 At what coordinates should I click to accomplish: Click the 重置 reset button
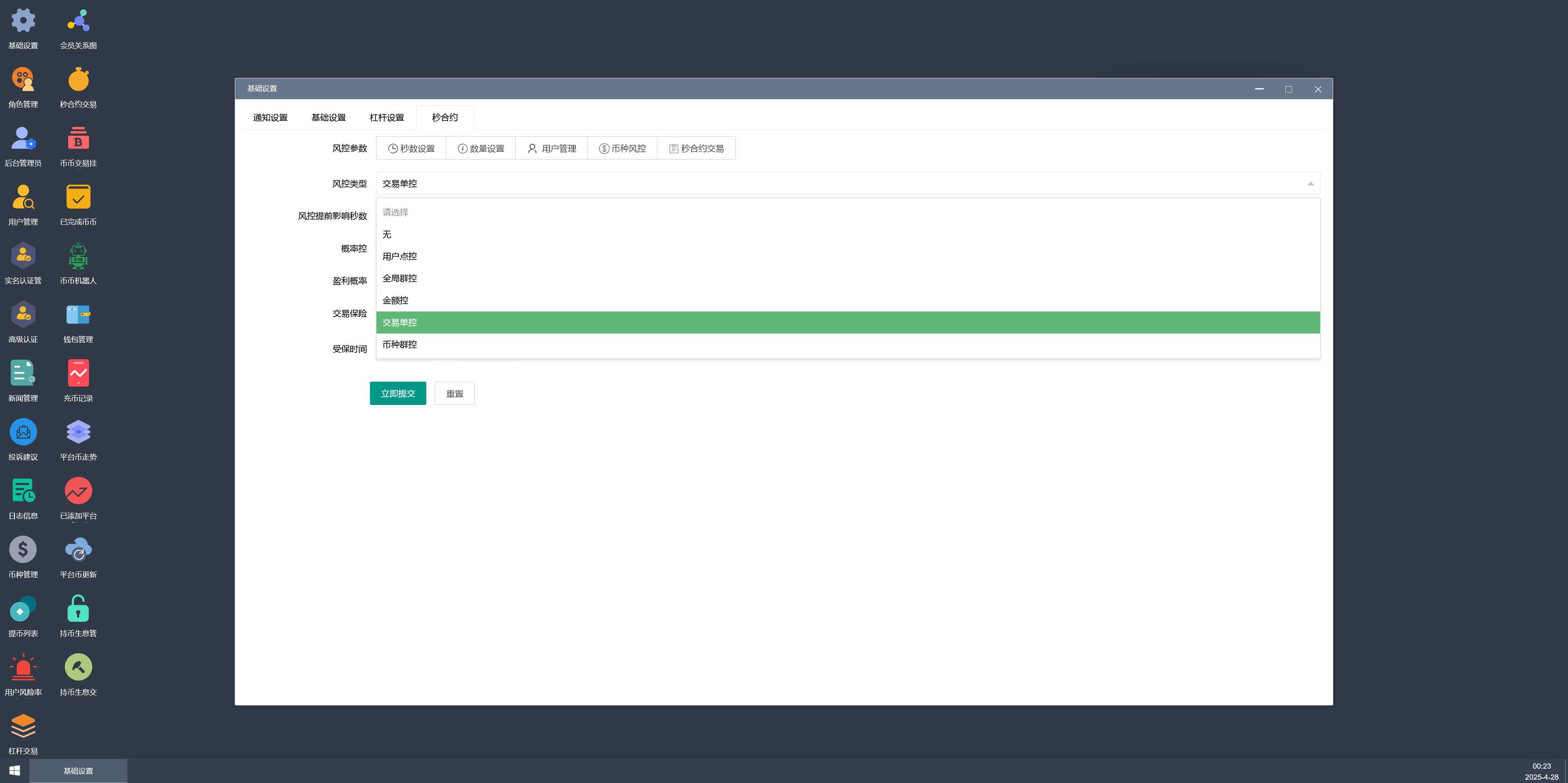coord(454,394)
